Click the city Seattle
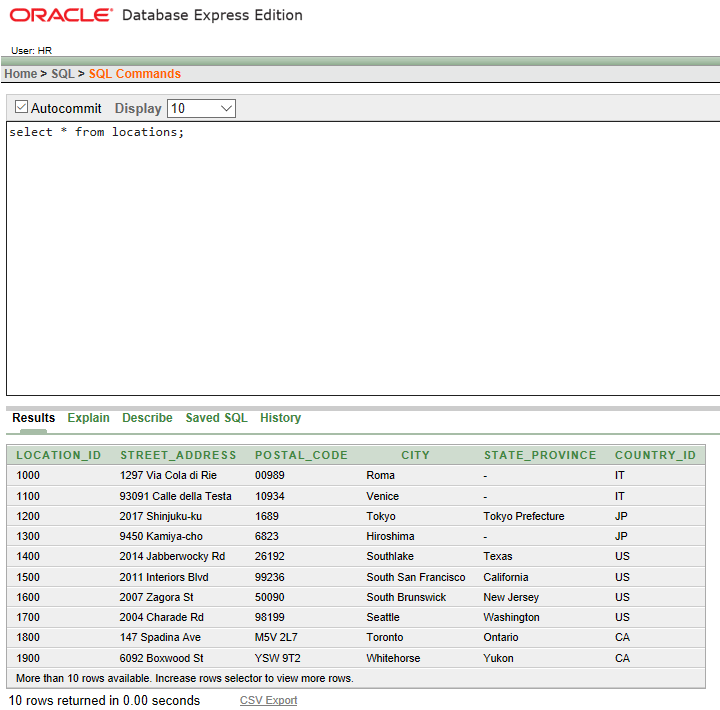 [382, 617]
